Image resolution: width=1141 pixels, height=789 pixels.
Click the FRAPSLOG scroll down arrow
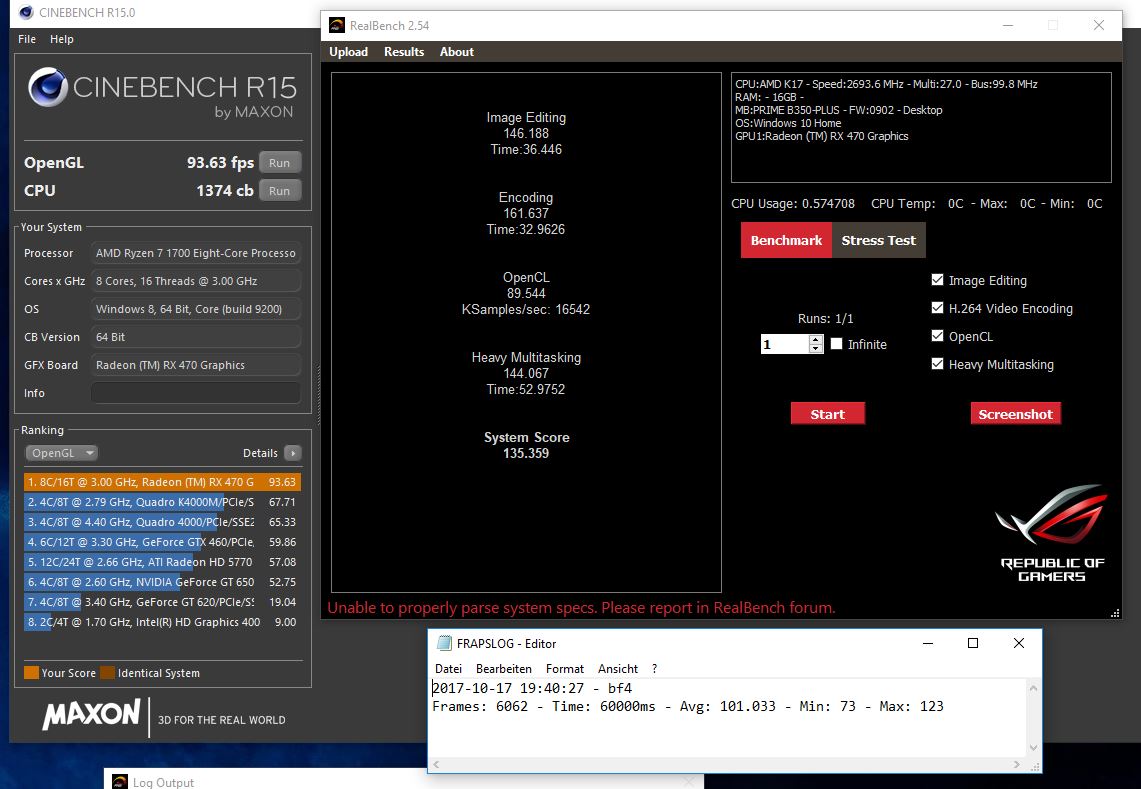point(1033,748)
